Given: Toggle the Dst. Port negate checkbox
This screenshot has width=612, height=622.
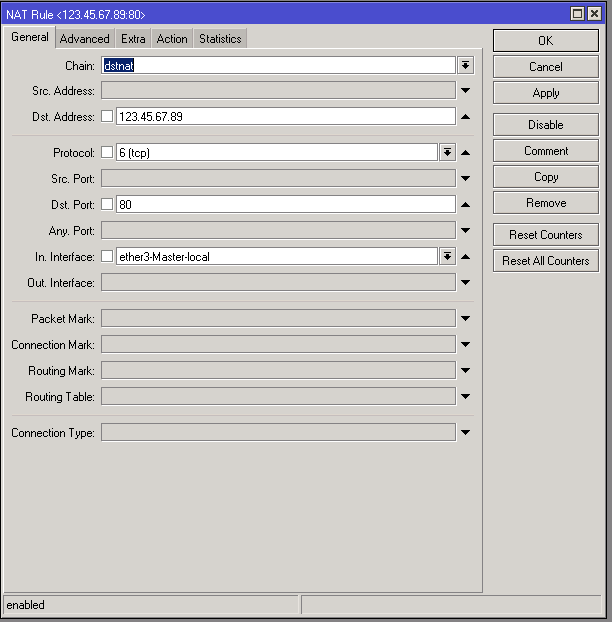Looking at the screenshot, I should click(107, 204).
